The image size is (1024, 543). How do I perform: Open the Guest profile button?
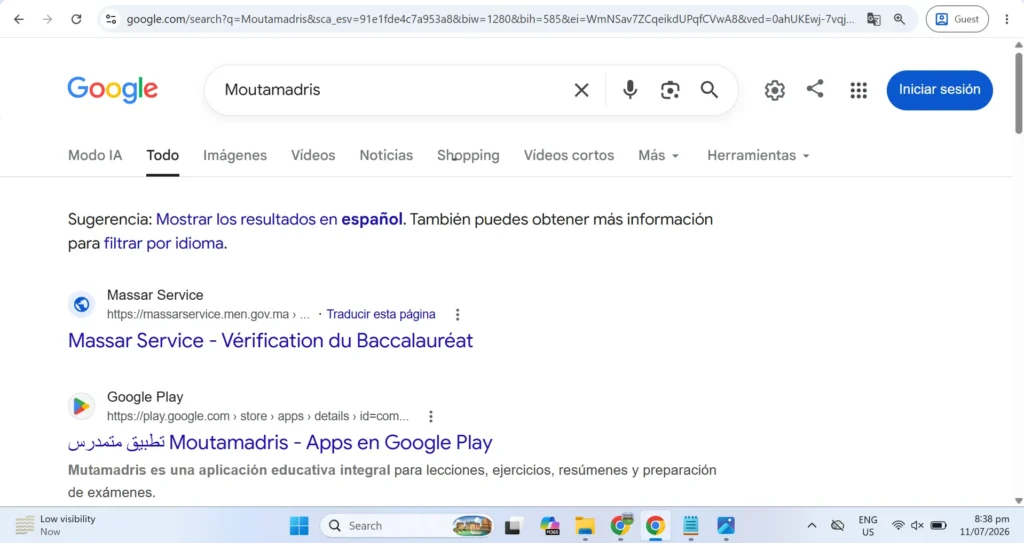(957, 19)
